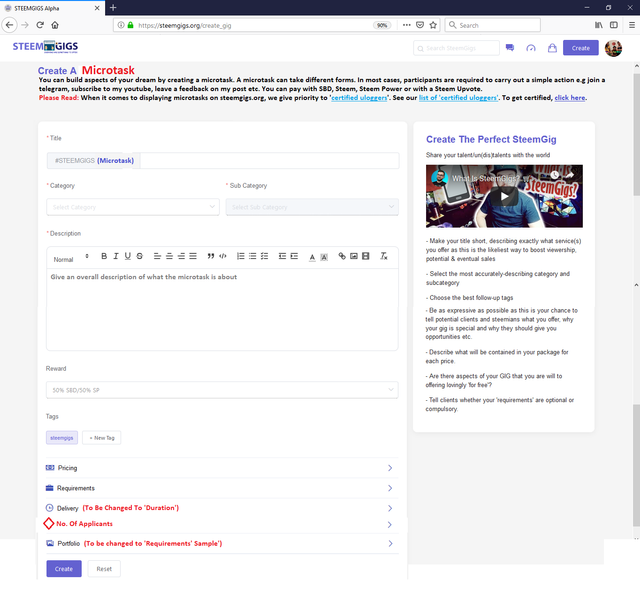Insert a code block in the description
Screen dimensions: 640x610
pos(223,256)
